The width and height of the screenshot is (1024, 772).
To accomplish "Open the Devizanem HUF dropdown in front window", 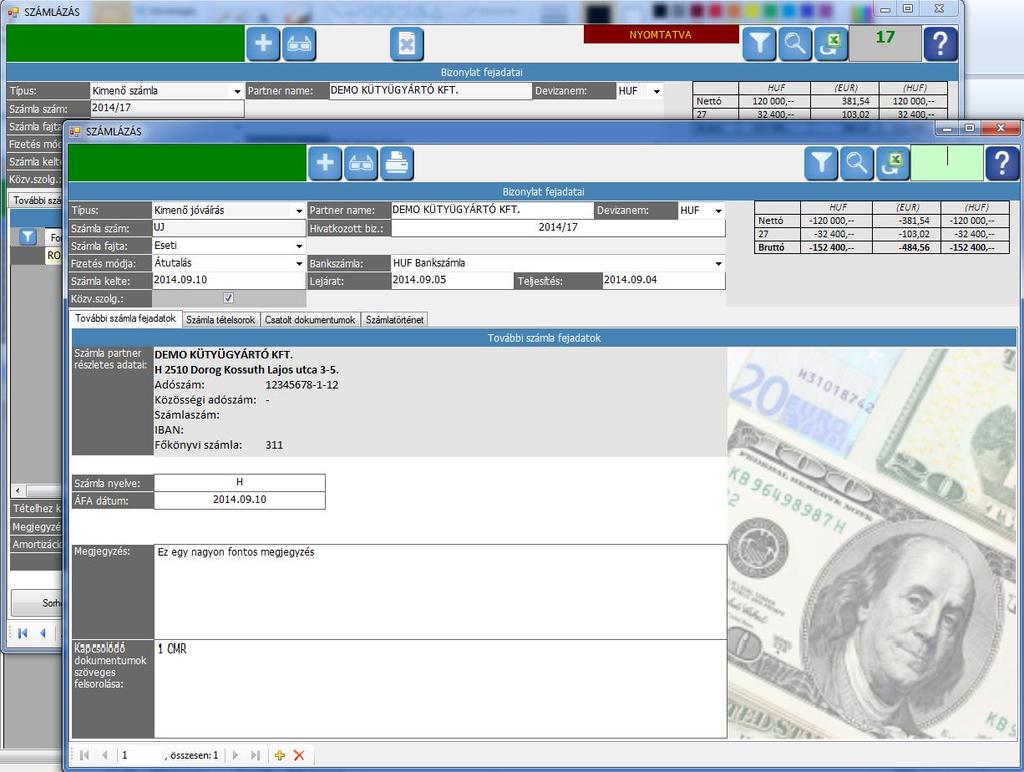I will [x=718, y=210].
